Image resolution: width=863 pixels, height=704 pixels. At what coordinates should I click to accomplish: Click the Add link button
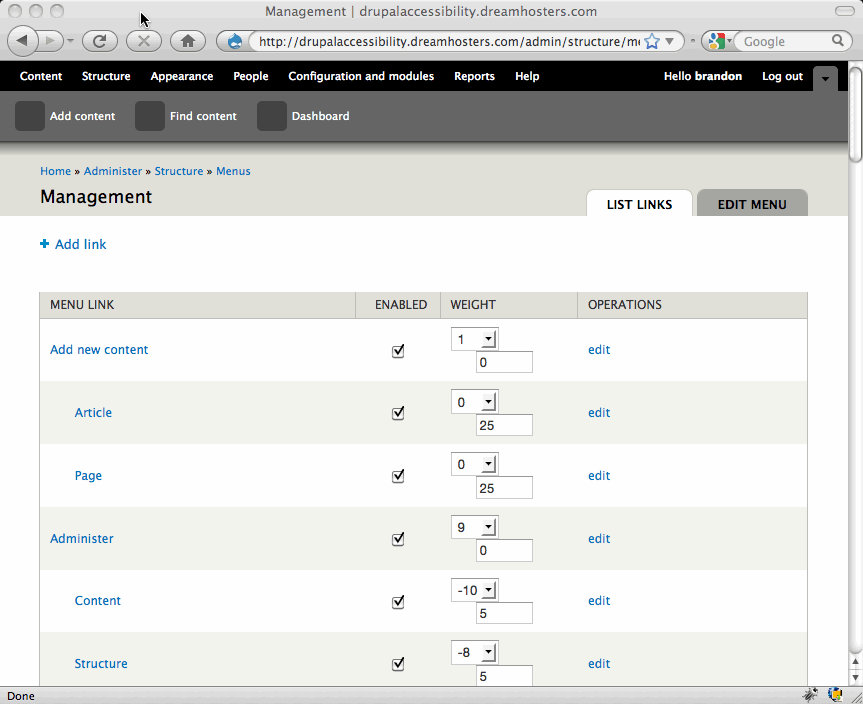pos(73,244)
